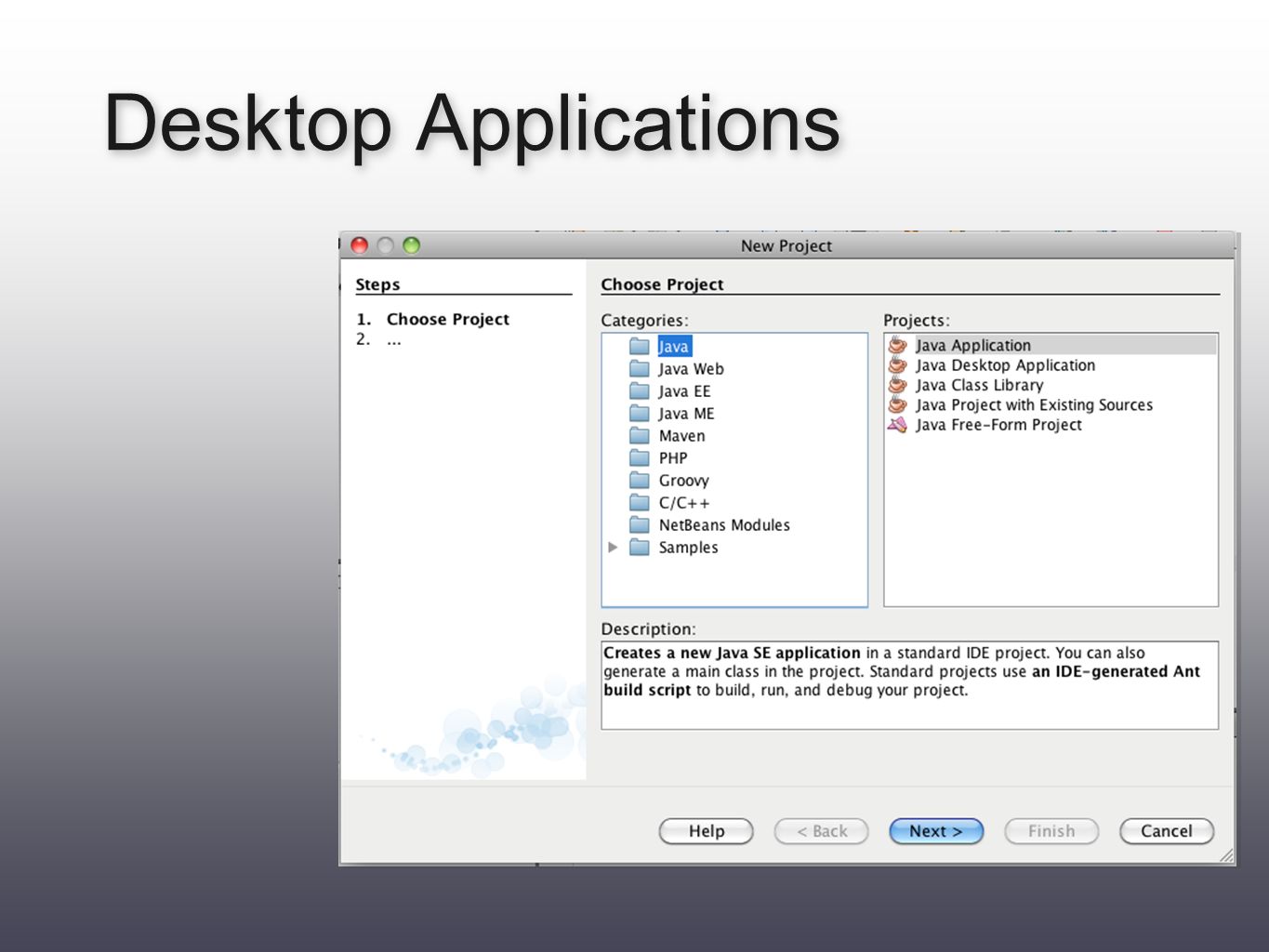Expand the Samples category tree node
The image size is (1269, 952).
(613, 547)
